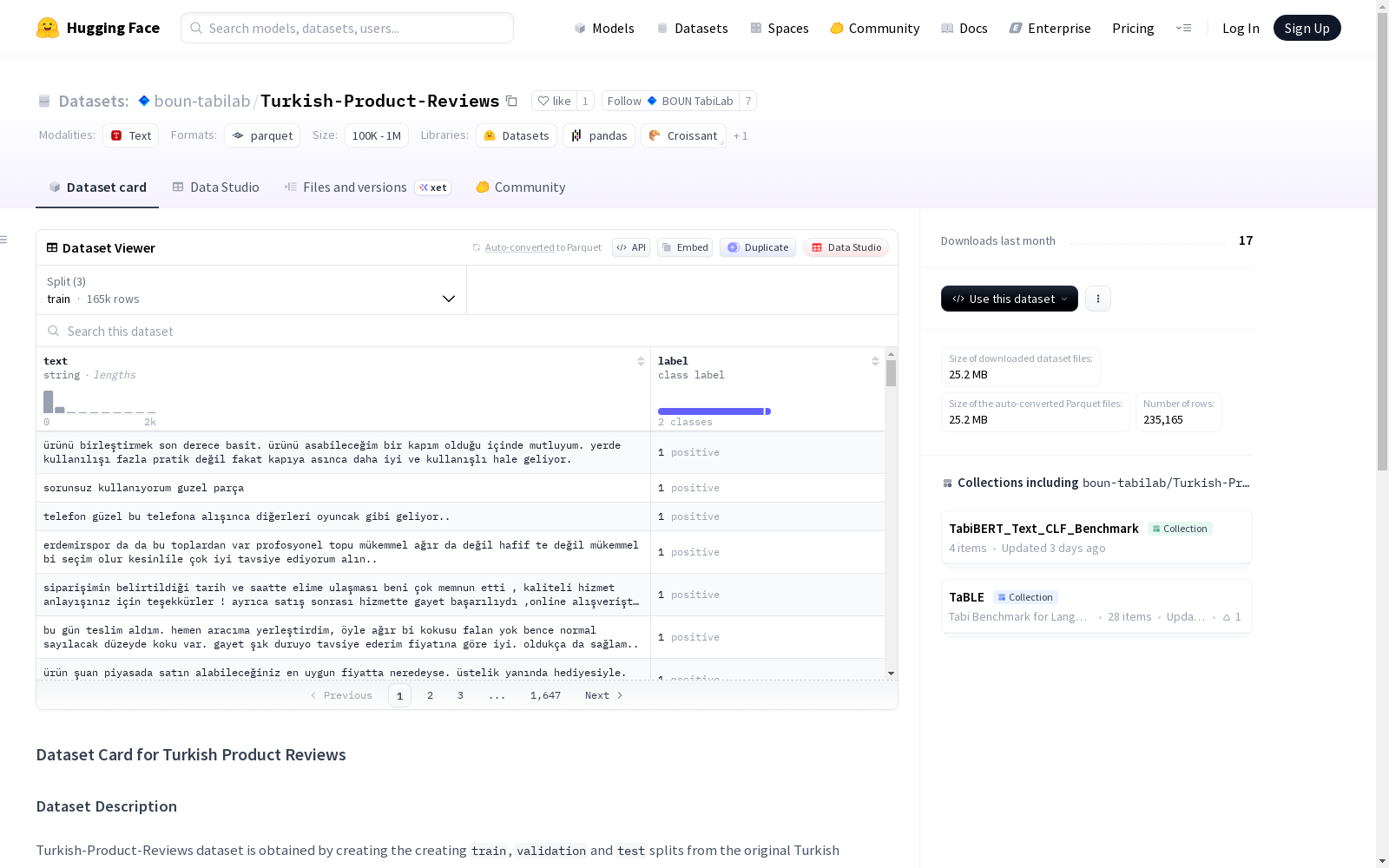This screenshot has width=1389, height=868.
Task: Open Data Studio from the viewer header button
Action: coord(846,247)
